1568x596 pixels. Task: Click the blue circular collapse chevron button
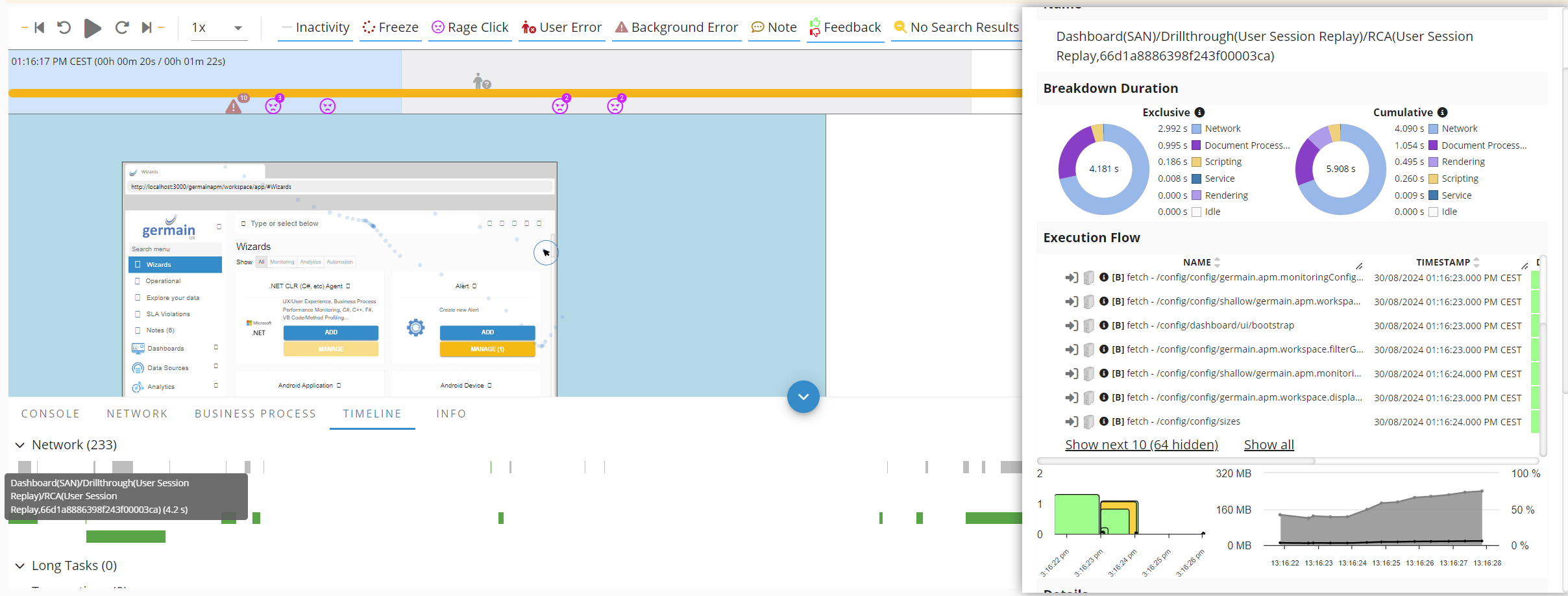[803, 397]
